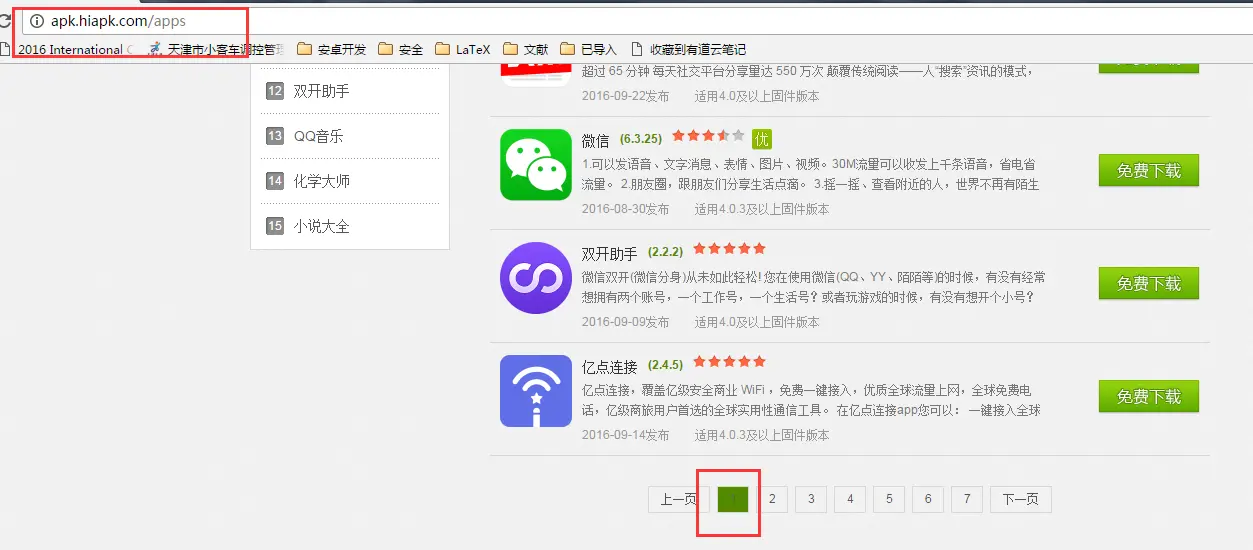
Task: Click the star rating of 亿点连接
Action: (729, 361)
